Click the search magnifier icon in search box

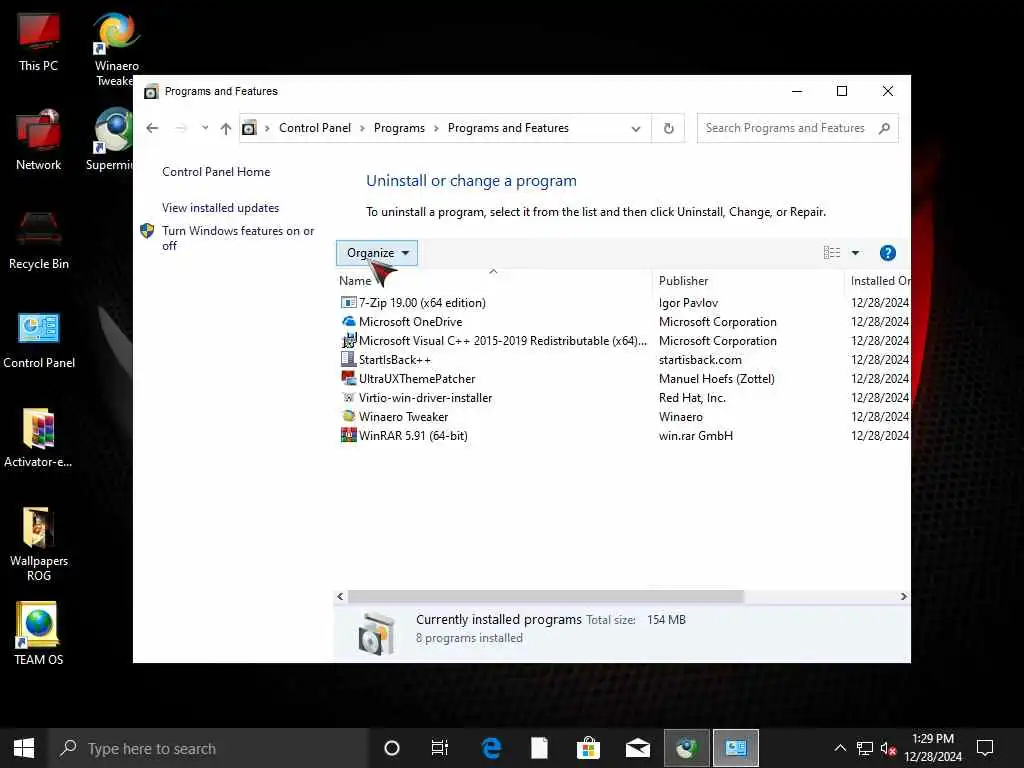884,128
